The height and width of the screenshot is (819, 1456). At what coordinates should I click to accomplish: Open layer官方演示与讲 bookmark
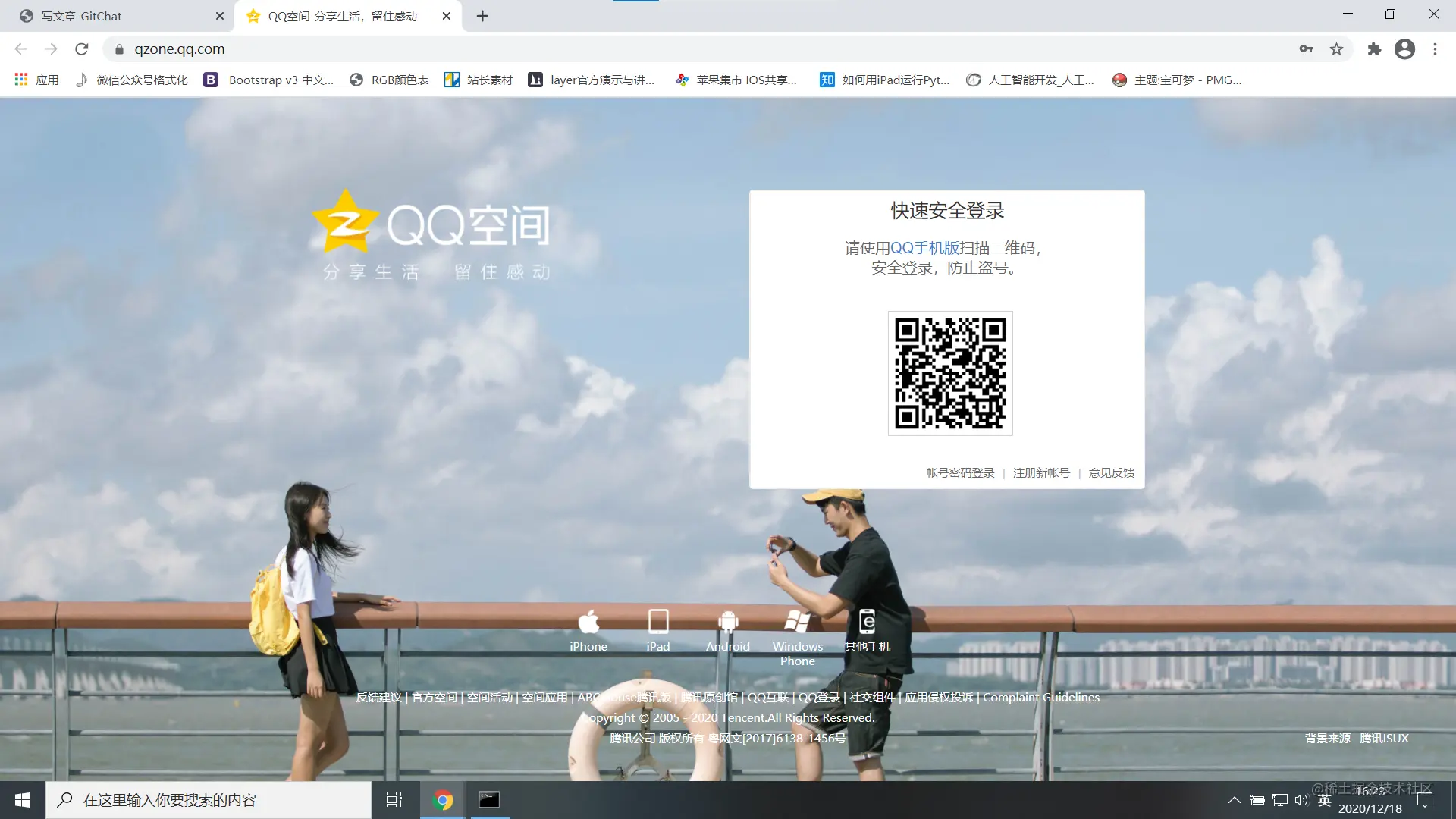tap(591, 80)
